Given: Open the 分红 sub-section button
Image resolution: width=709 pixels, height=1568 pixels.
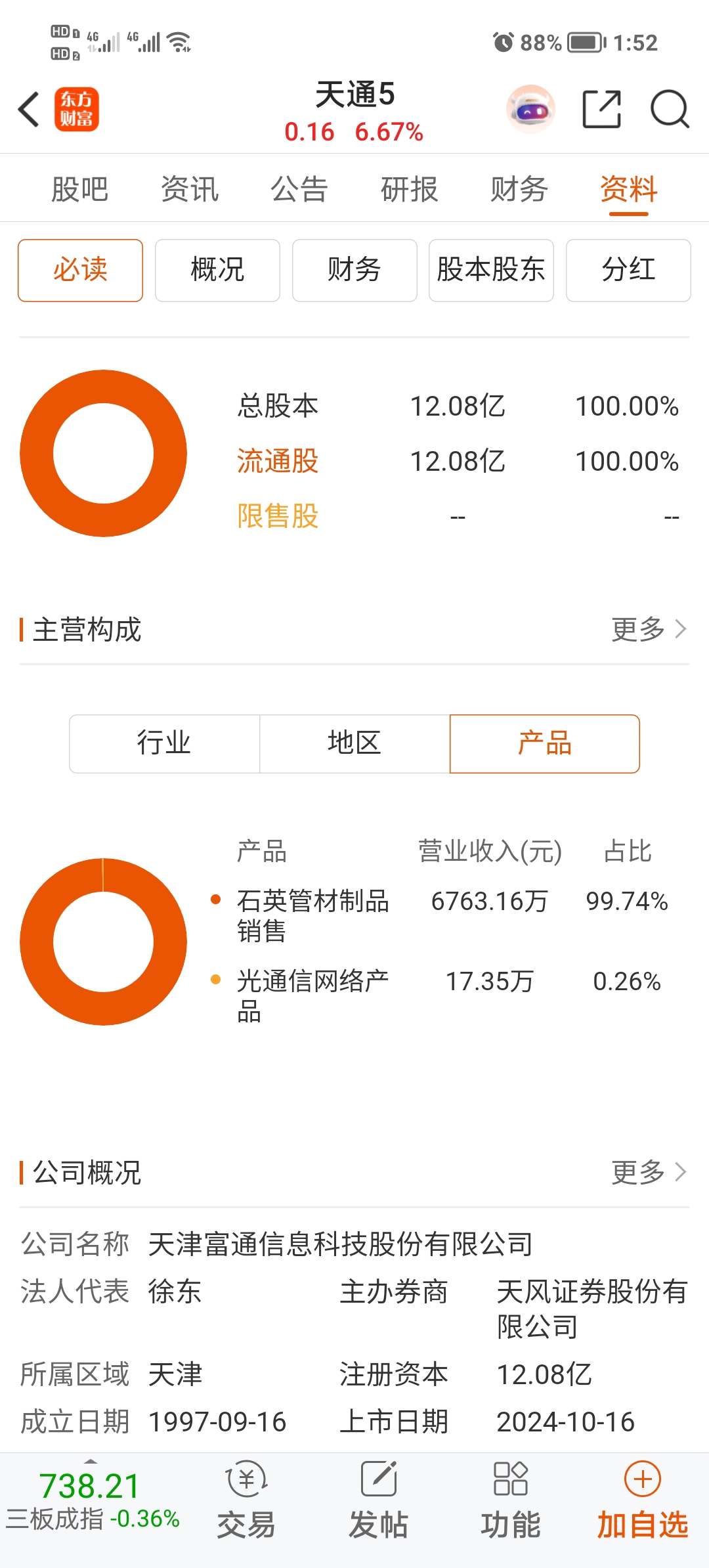Looking at the screenshot, I should pos(628,271).
